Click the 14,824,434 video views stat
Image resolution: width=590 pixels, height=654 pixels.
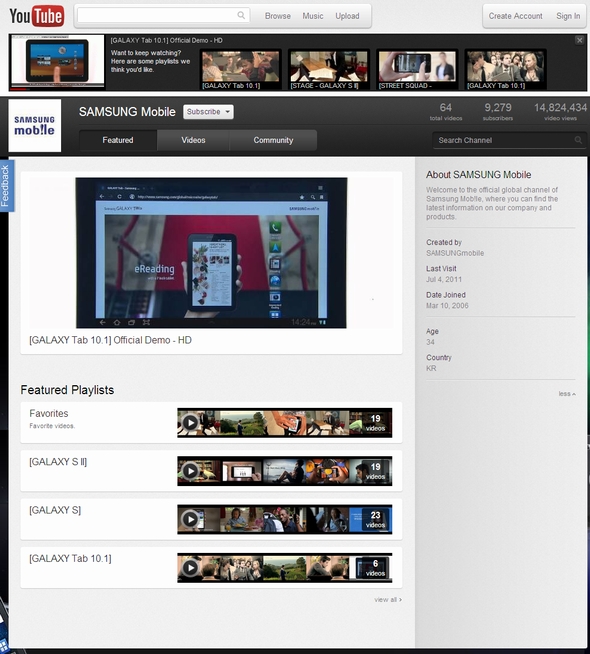coord(560,112)
